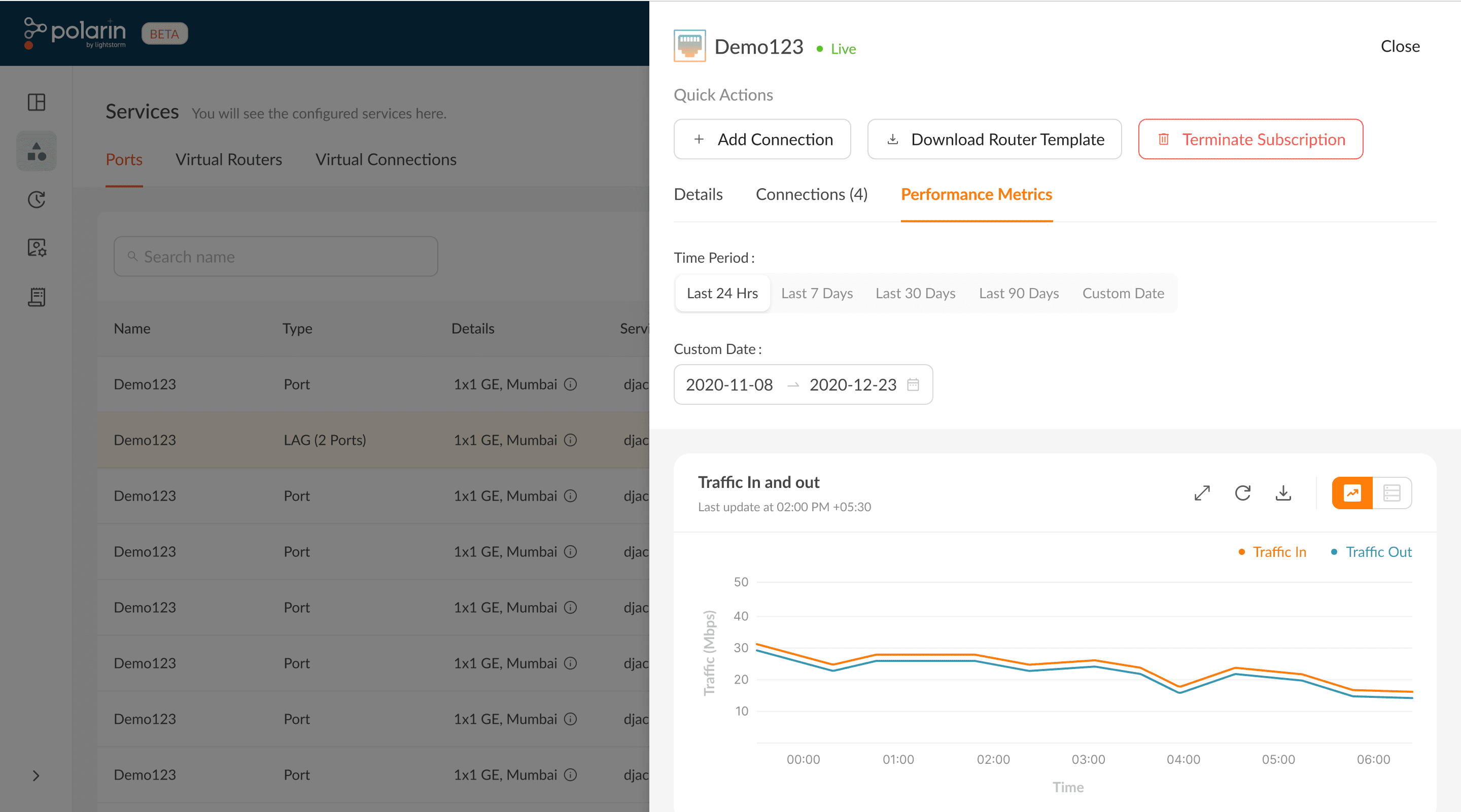This screenshot has width=1461, height=812.
Task: Open the Virtual Routers tab
Action: click(x=229, y=160)
